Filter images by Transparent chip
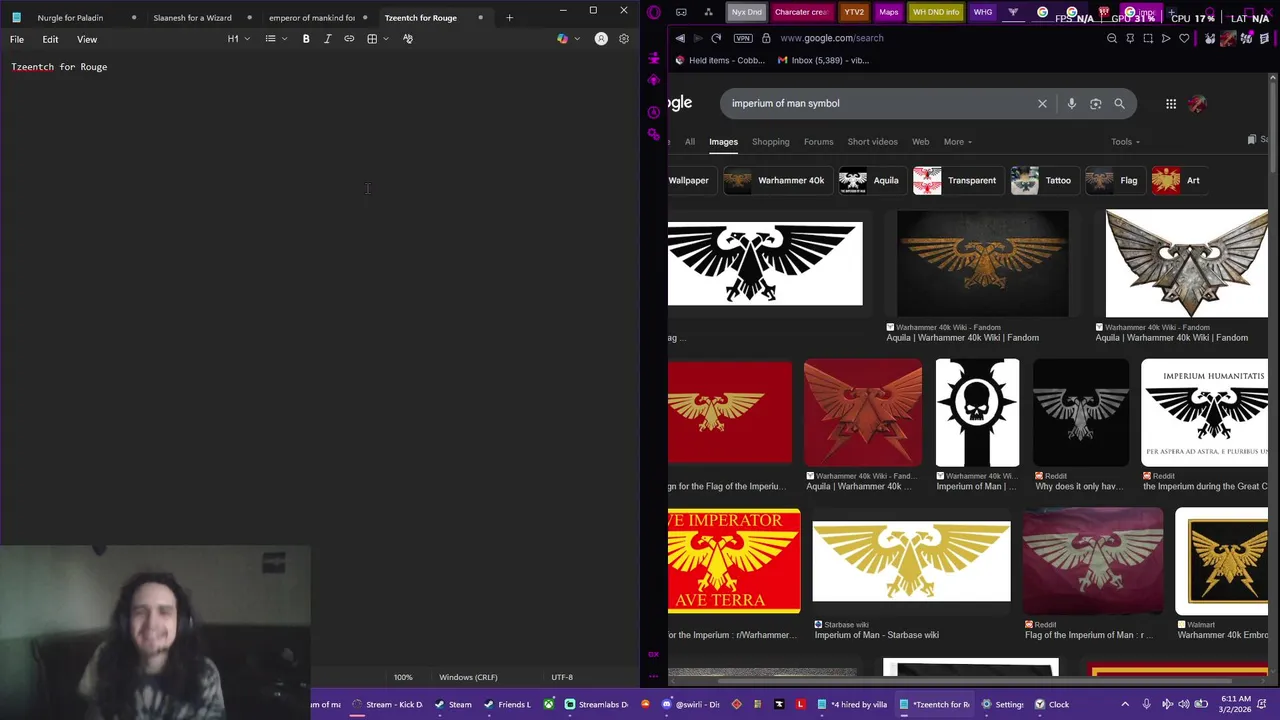 [x=956, y=181]
